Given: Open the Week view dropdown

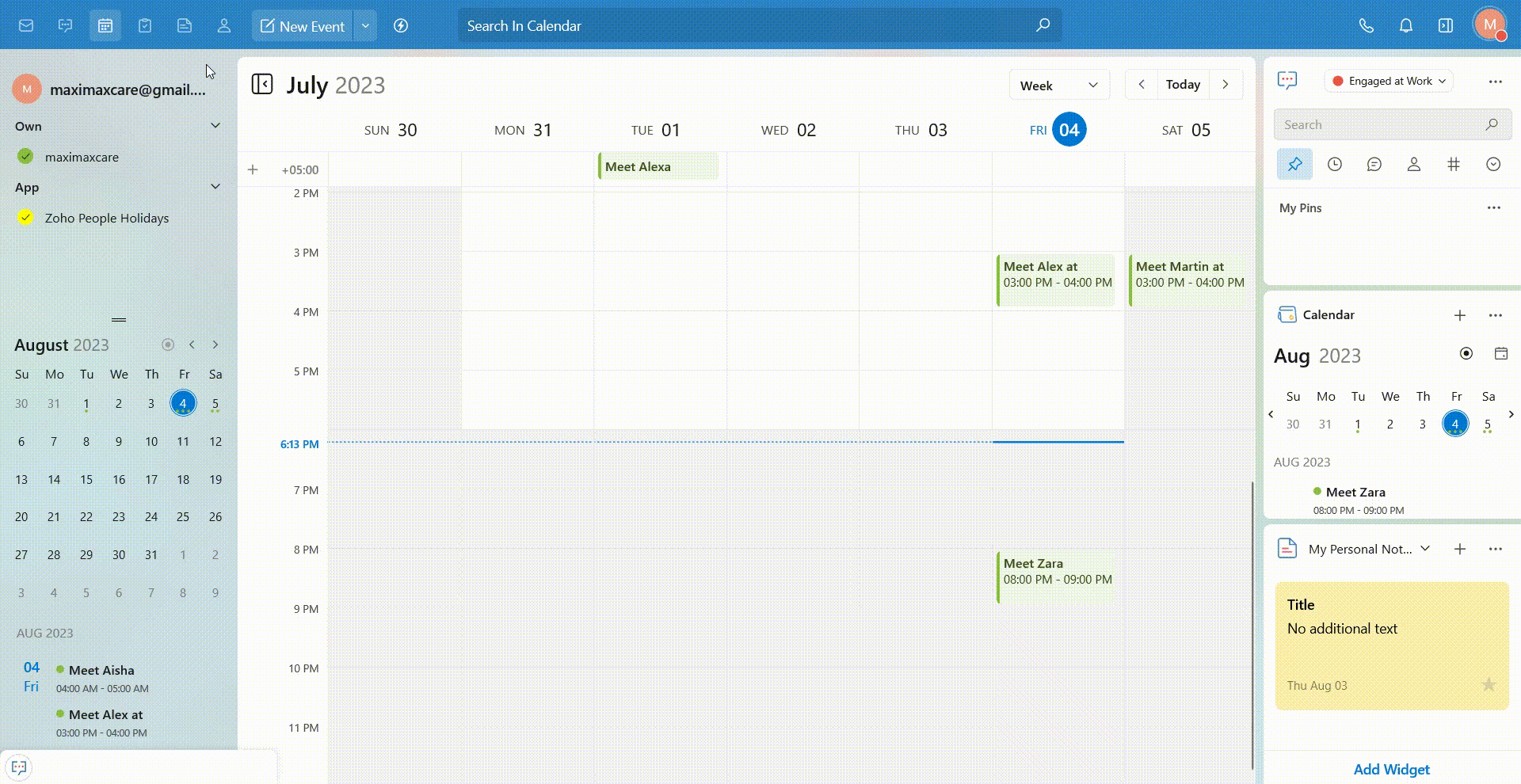Looking at the screenshot, I should pyautogui.click(x=1058, y=85).
